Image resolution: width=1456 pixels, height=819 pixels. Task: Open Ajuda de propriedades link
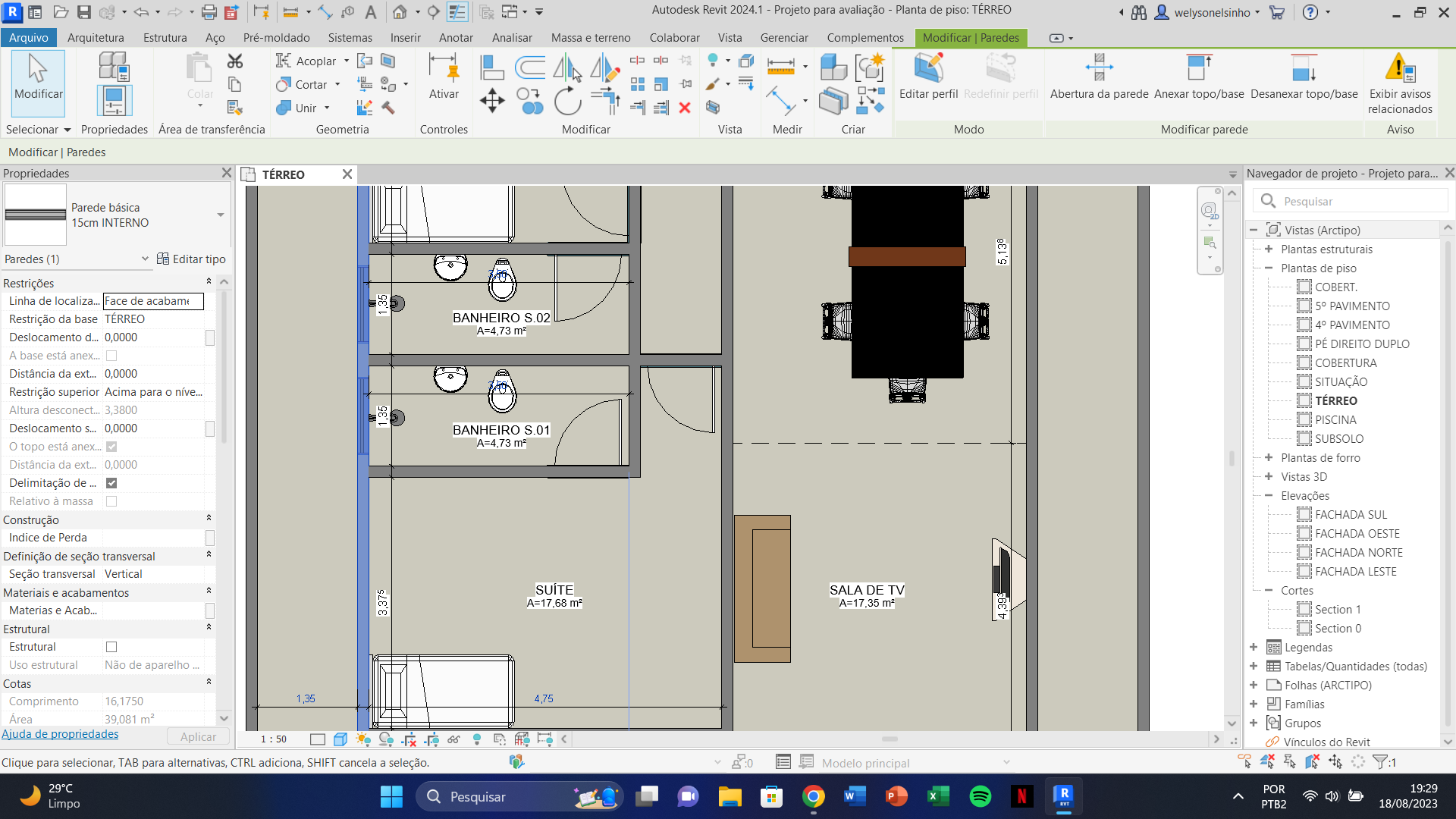tap(60, 734)
